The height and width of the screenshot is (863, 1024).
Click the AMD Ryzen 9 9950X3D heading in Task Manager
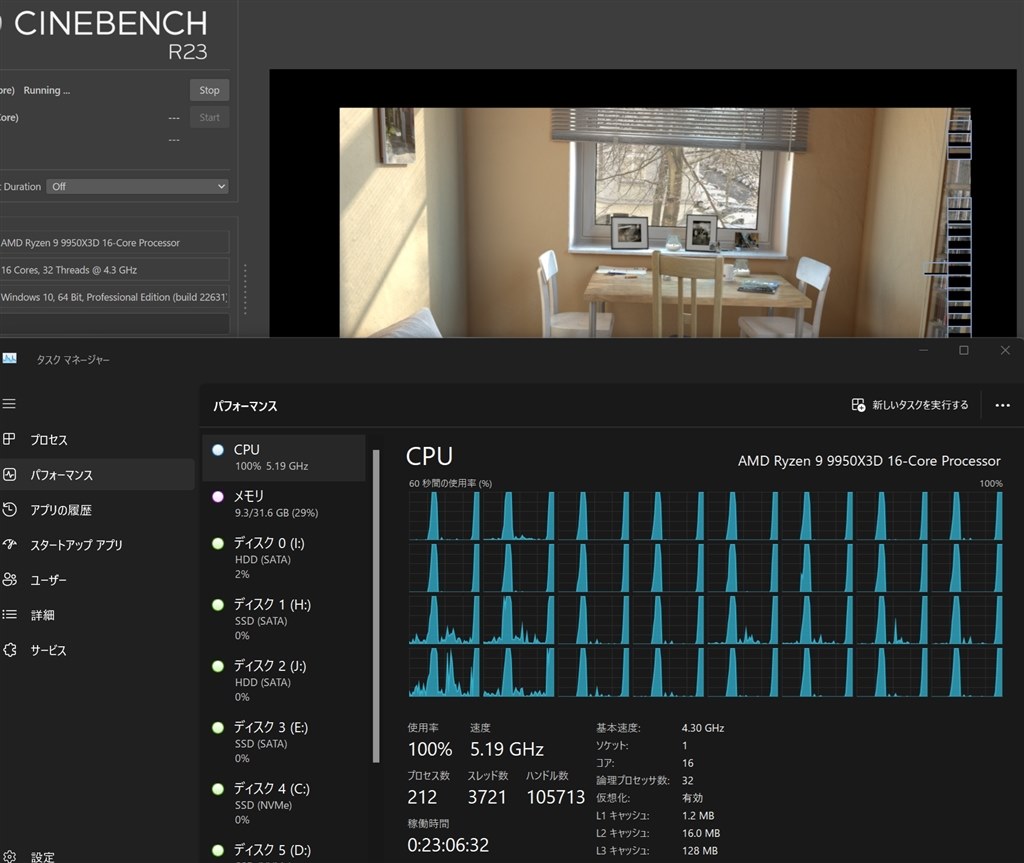coord(869,461)
